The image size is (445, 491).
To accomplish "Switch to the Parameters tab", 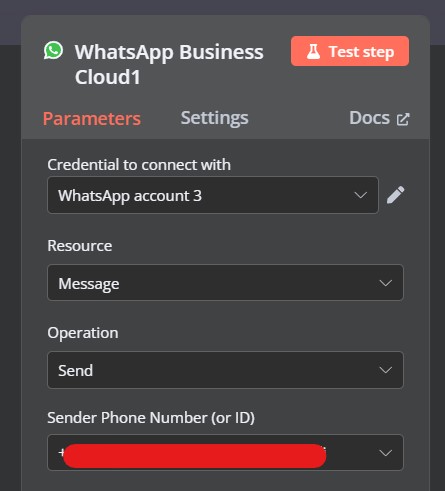I will click(x=92, y=119).
